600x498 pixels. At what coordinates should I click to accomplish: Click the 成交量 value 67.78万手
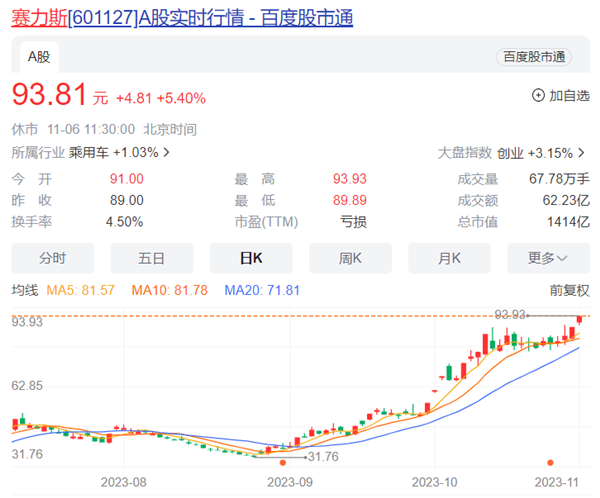pyautogui.click(x=559, y=179)
